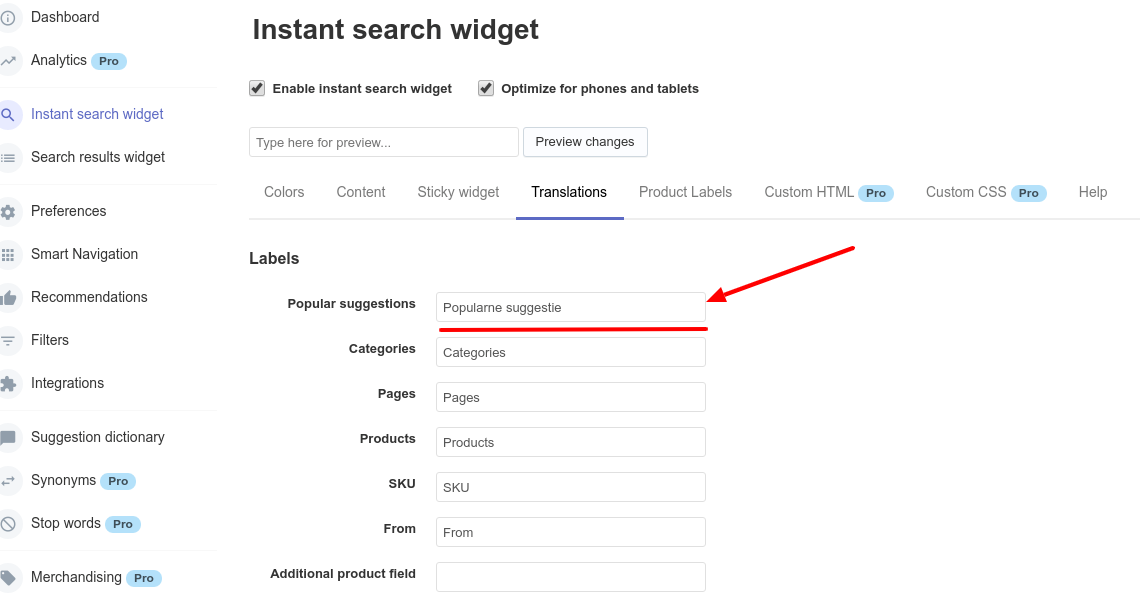This screenshot has height=606, width=1140.
Task: Open Filters using its funnel icon
Action: pos(9,340)
